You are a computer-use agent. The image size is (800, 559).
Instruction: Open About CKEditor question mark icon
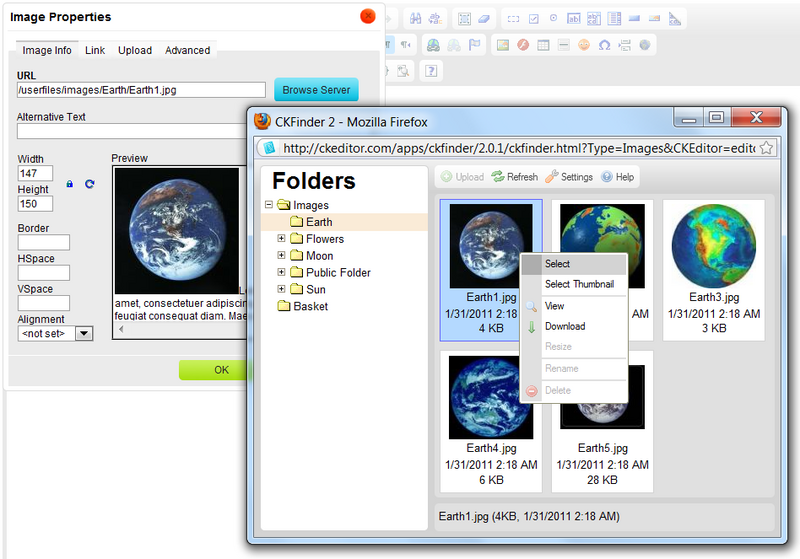pyautogui.click(x=431, y=71)
